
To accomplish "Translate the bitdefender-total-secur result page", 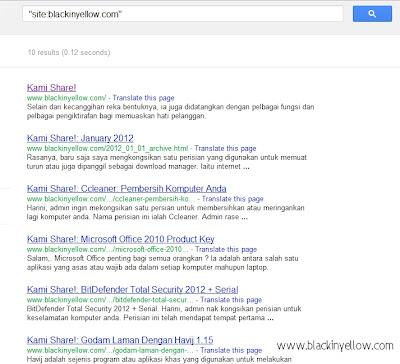I will [231, 300].
